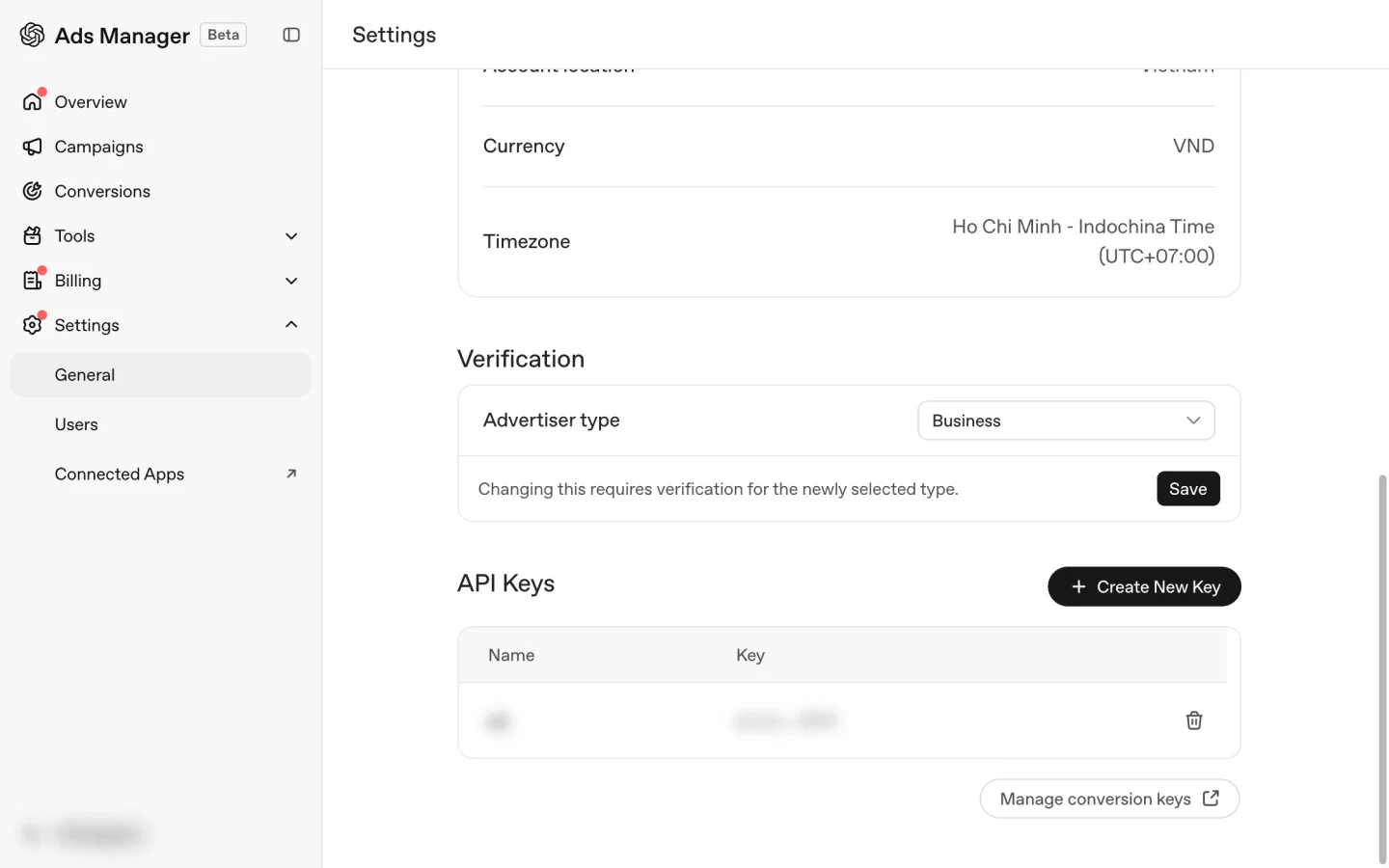1389x868 pixels.
Task: Open the Users settings page
Action: pyautogui.click(x=160, y=424)
